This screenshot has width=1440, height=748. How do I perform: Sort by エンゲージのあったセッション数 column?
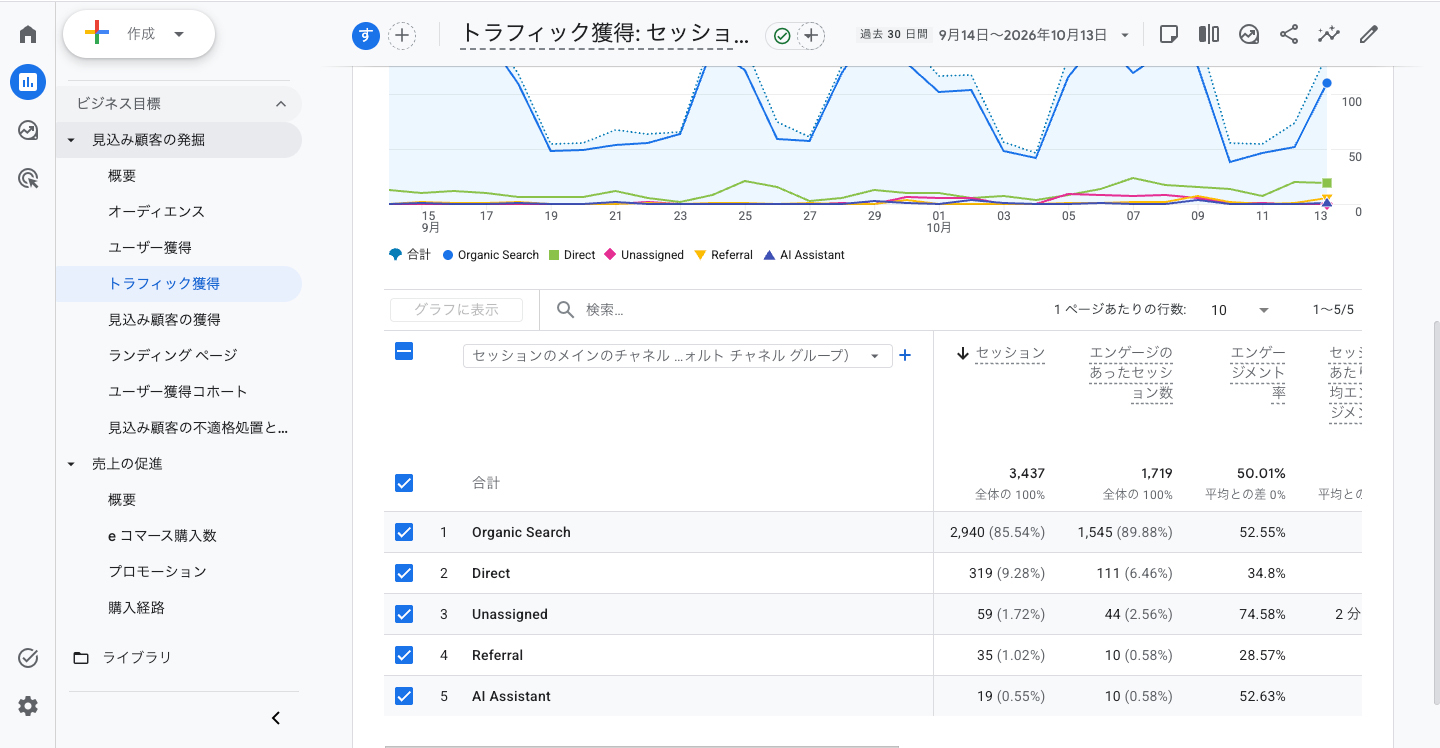(1131, 373)
